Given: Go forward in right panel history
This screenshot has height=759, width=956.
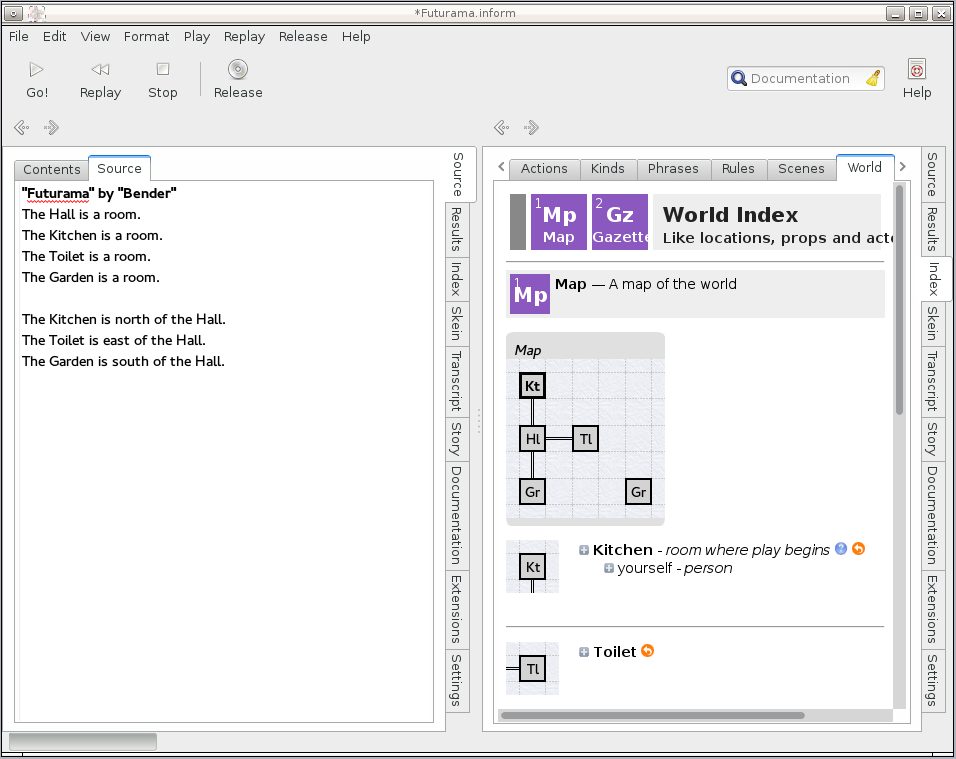Looking at the screenshot, I should tap(531, 127).
